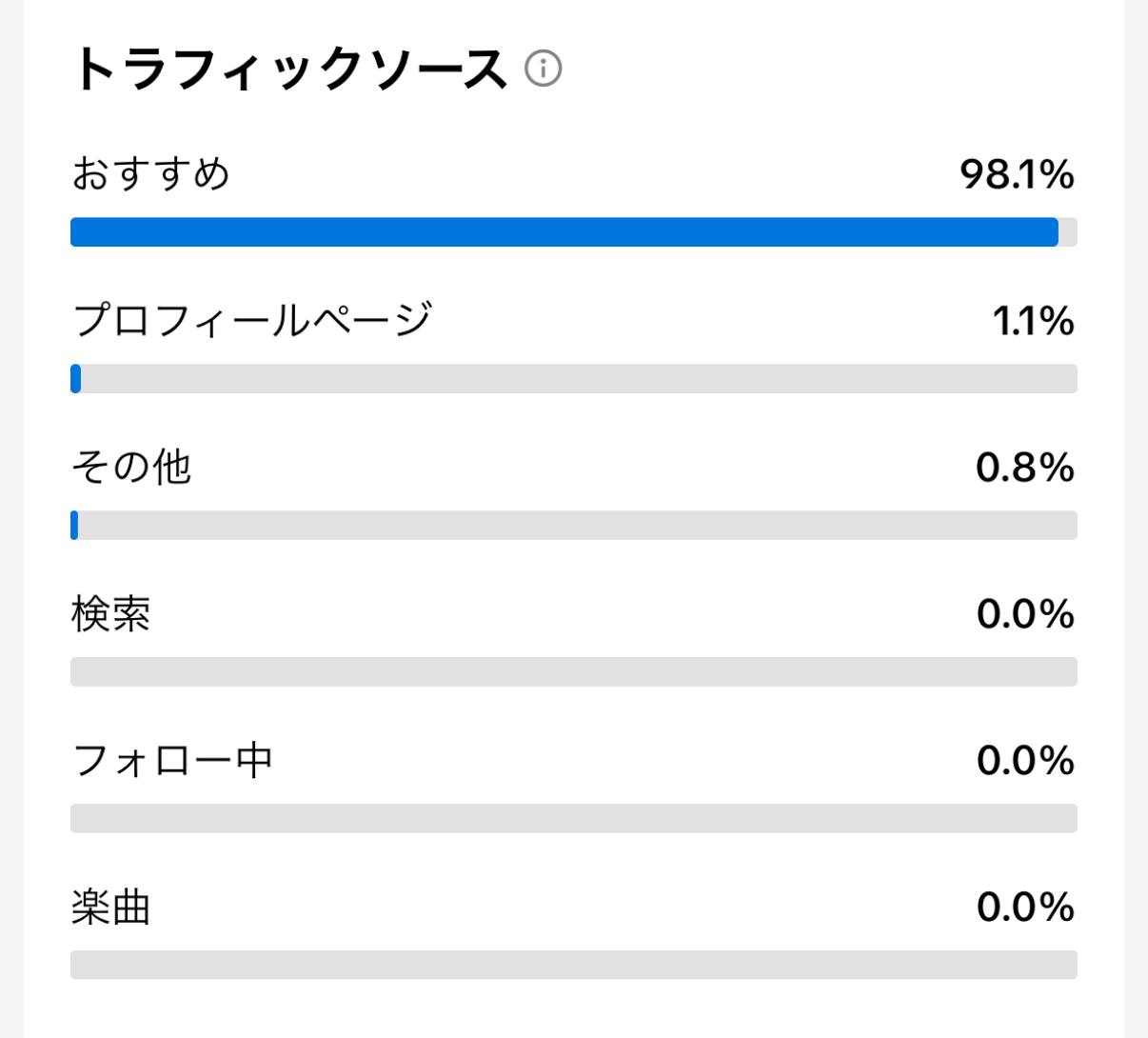Click the その他 progress bar

(573, 526)
